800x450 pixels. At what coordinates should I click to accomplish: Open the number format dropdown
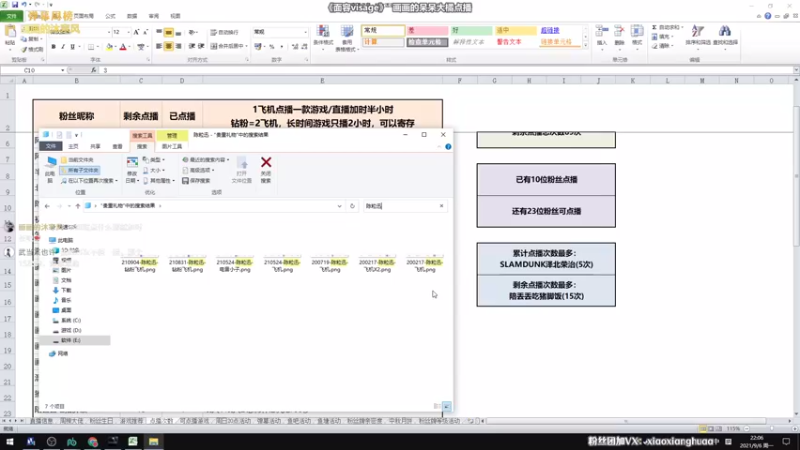[x=305, y=32]
